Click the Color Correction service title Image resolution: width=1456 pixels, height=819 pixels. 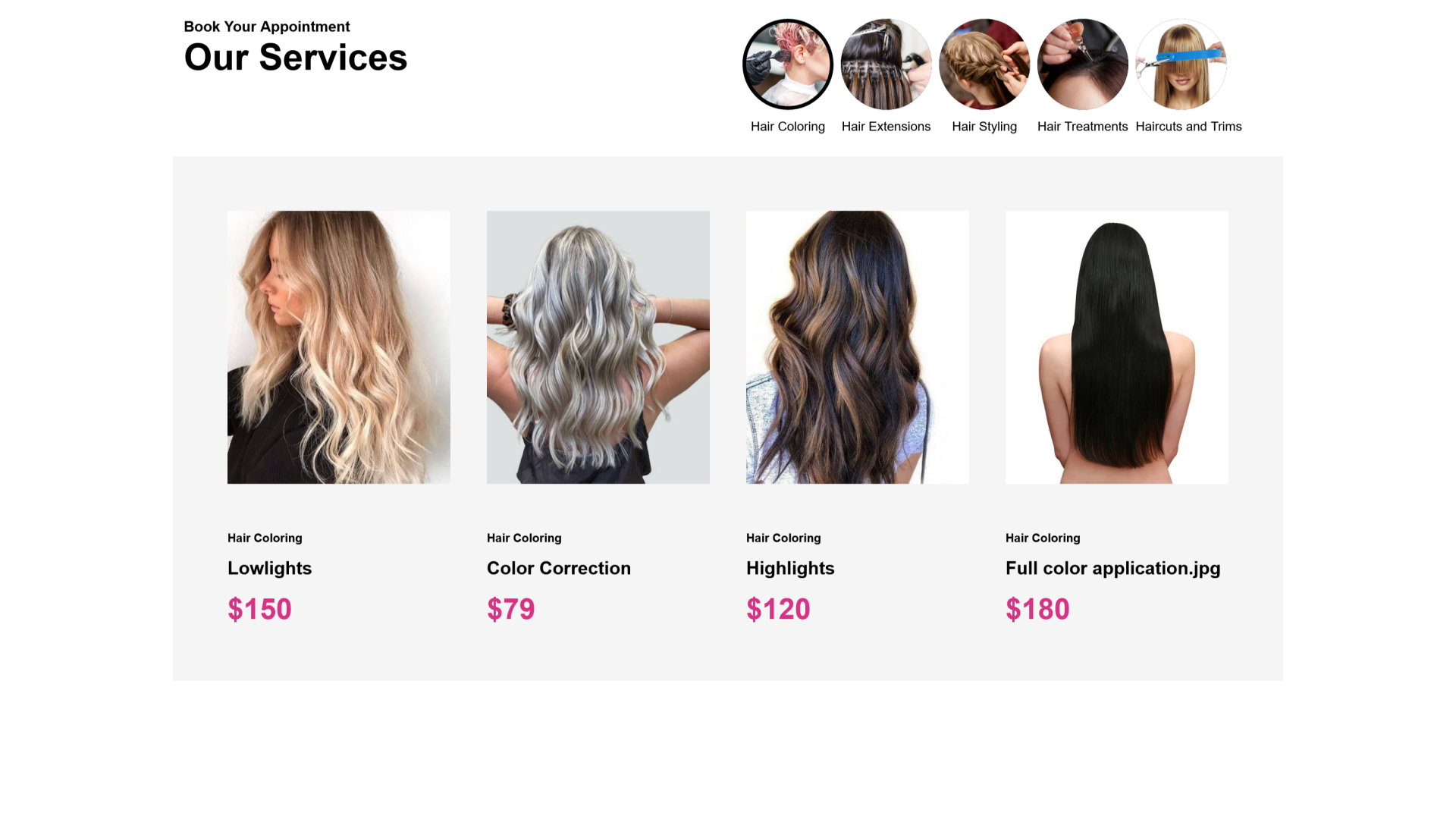pyautogui.click(x=559, y=569)
